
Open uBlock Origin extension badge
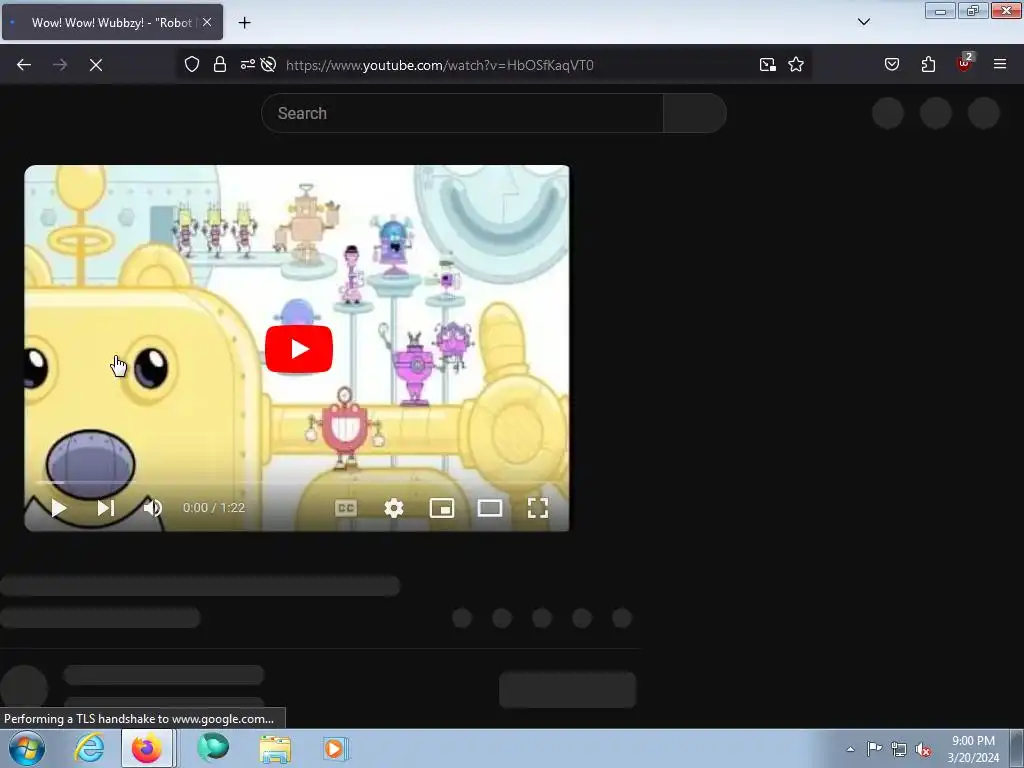(x=965, y=63)
